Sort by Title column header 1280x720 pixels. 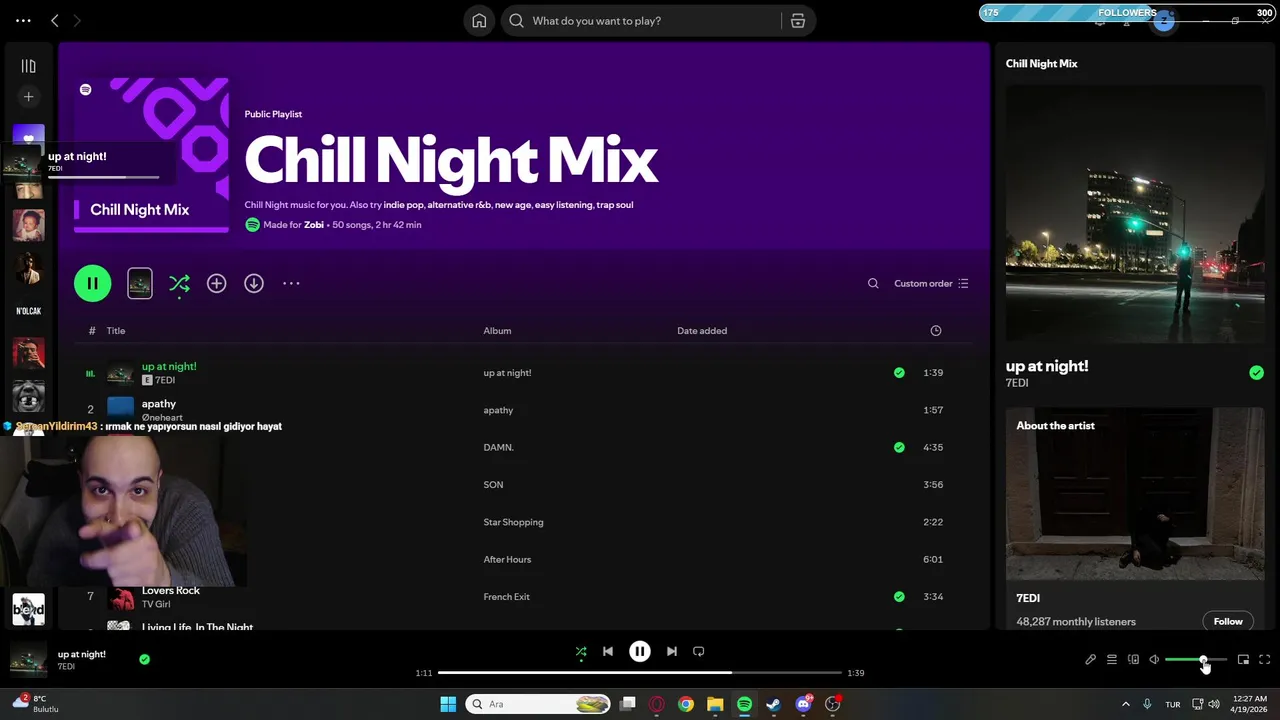point(116,331)
